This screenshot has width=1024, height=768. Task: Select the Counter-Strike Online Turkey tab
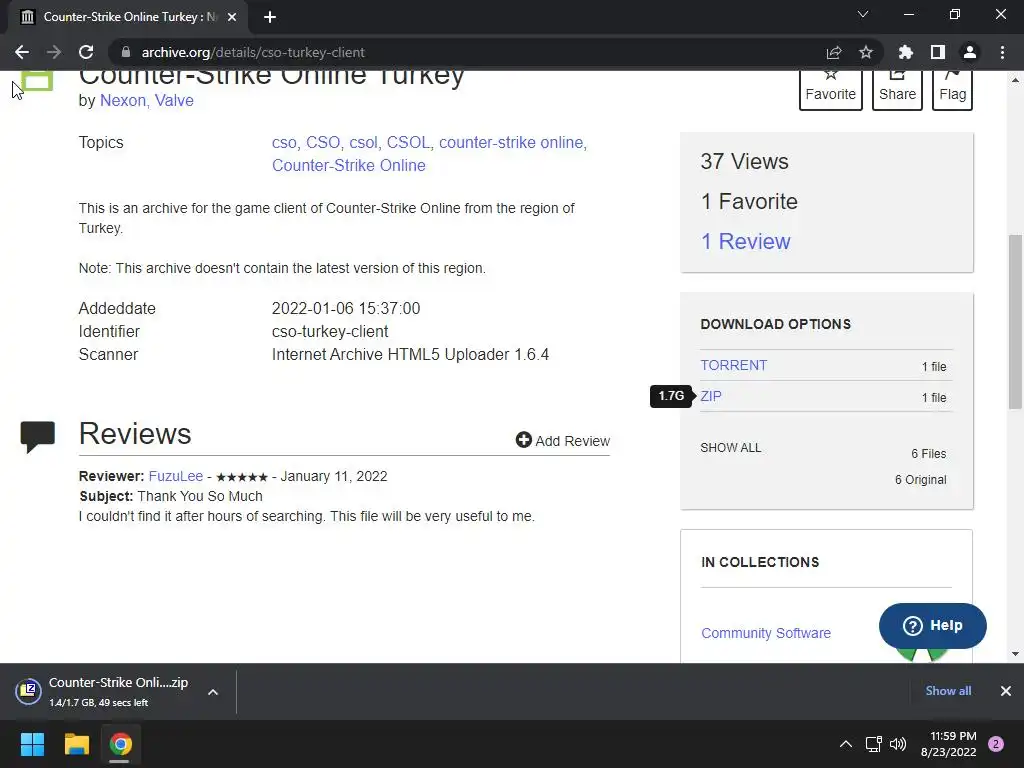pos(128,17)
